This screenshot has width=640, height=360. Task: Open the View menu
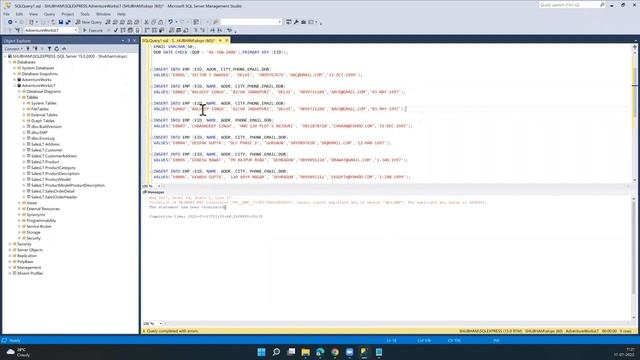click(33, 14)
